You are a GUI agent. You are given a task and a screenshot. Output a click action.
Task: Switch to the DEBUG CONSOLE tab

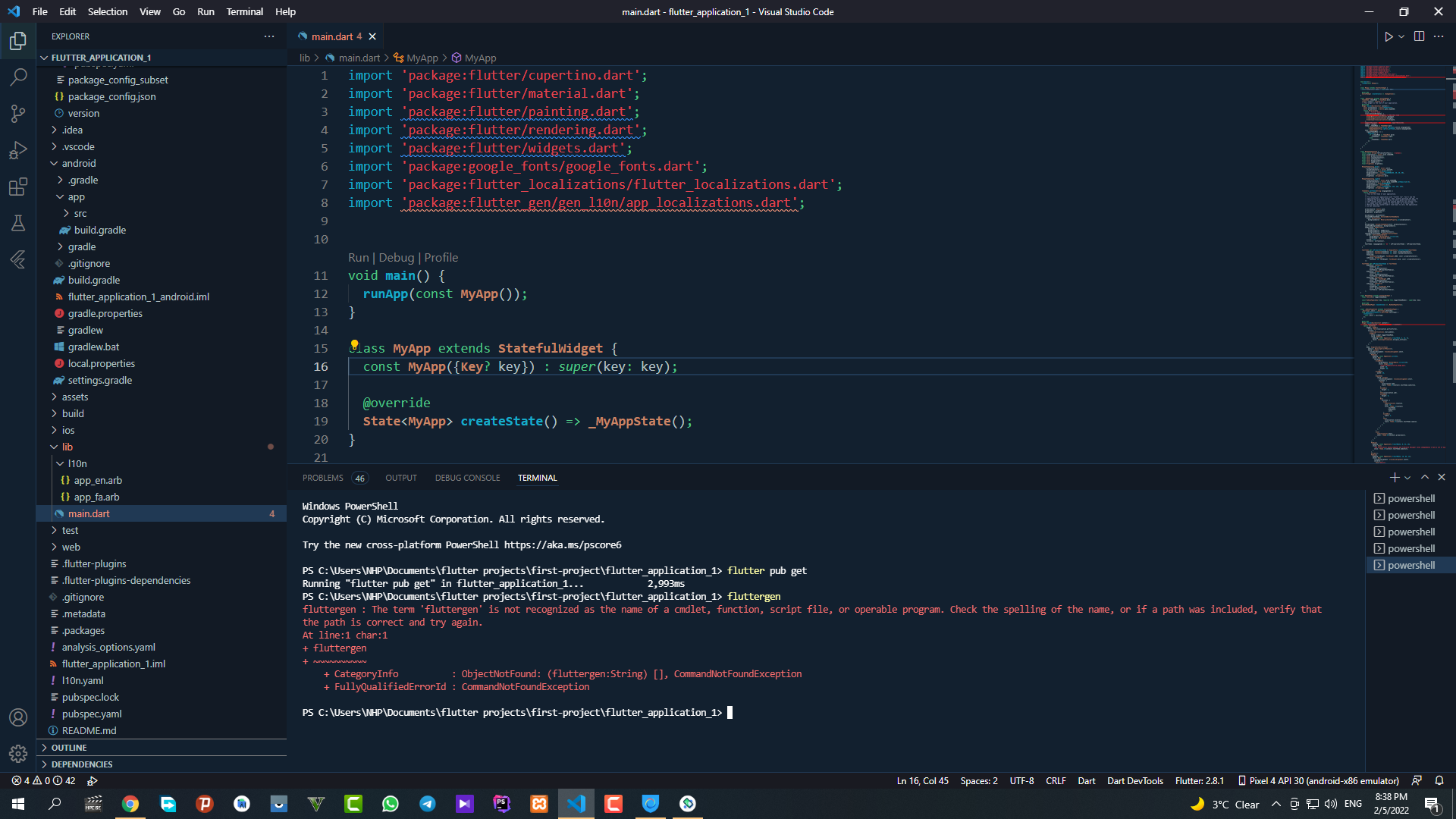pos(467,478)
